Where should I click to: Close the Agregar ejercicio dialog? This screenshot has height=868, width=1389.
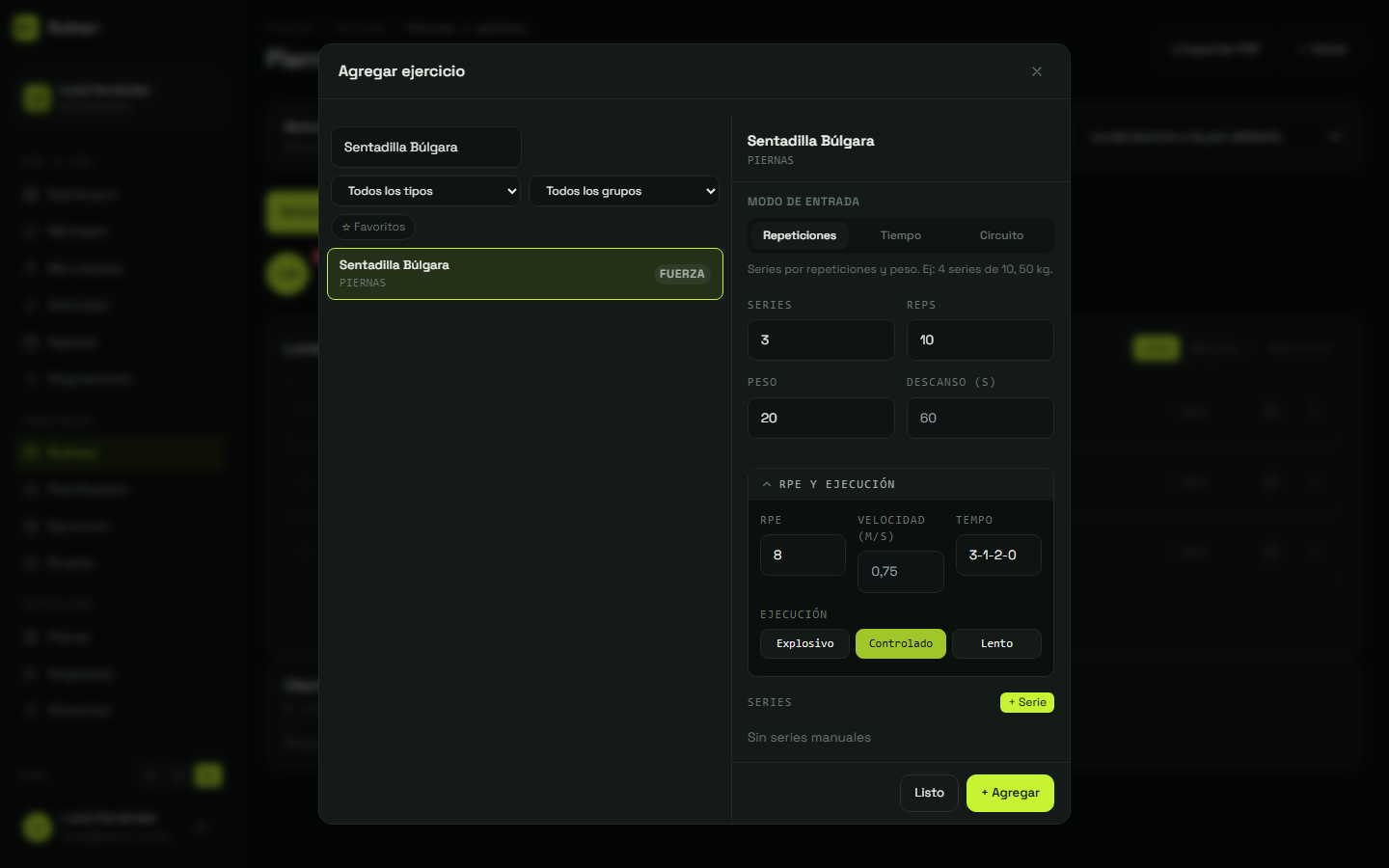click(x=1037, y=71)
